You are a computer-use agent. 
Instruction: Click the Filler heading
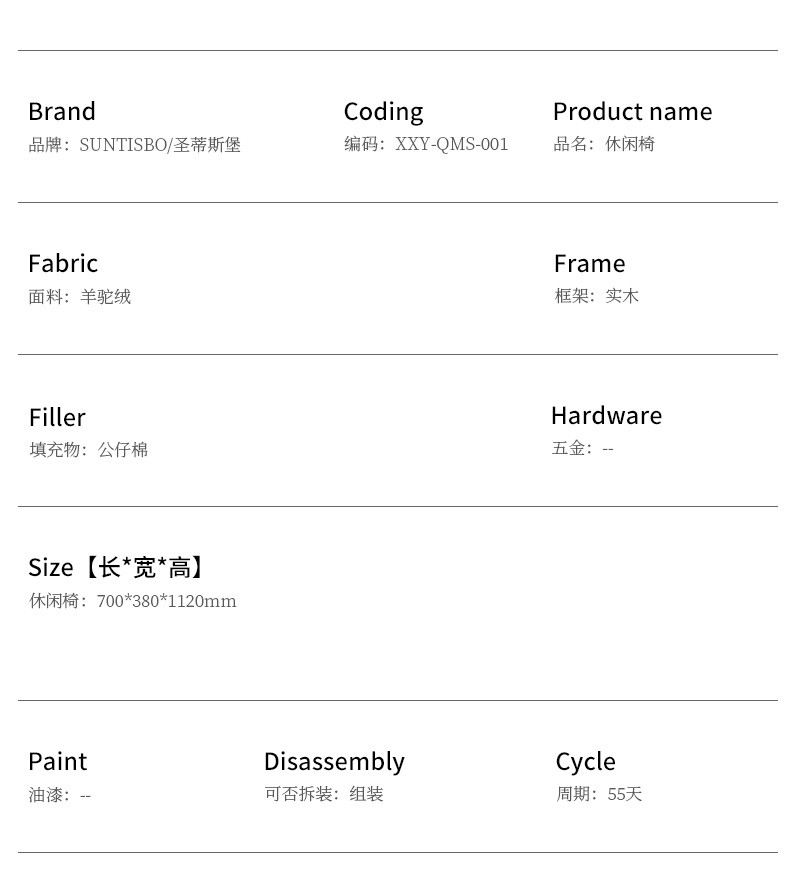point(57,417)
